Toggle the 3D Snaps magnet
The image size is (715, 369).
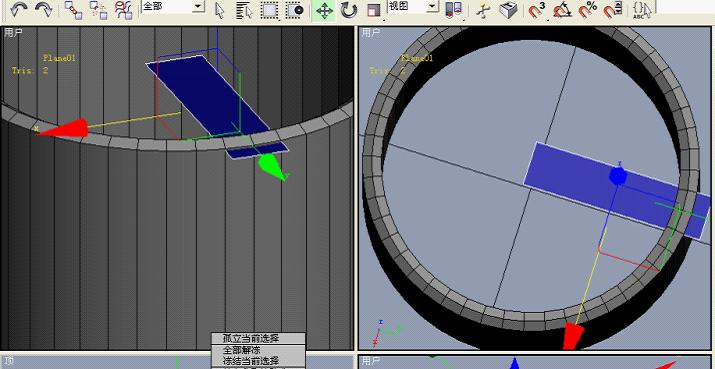pos(537,10)
